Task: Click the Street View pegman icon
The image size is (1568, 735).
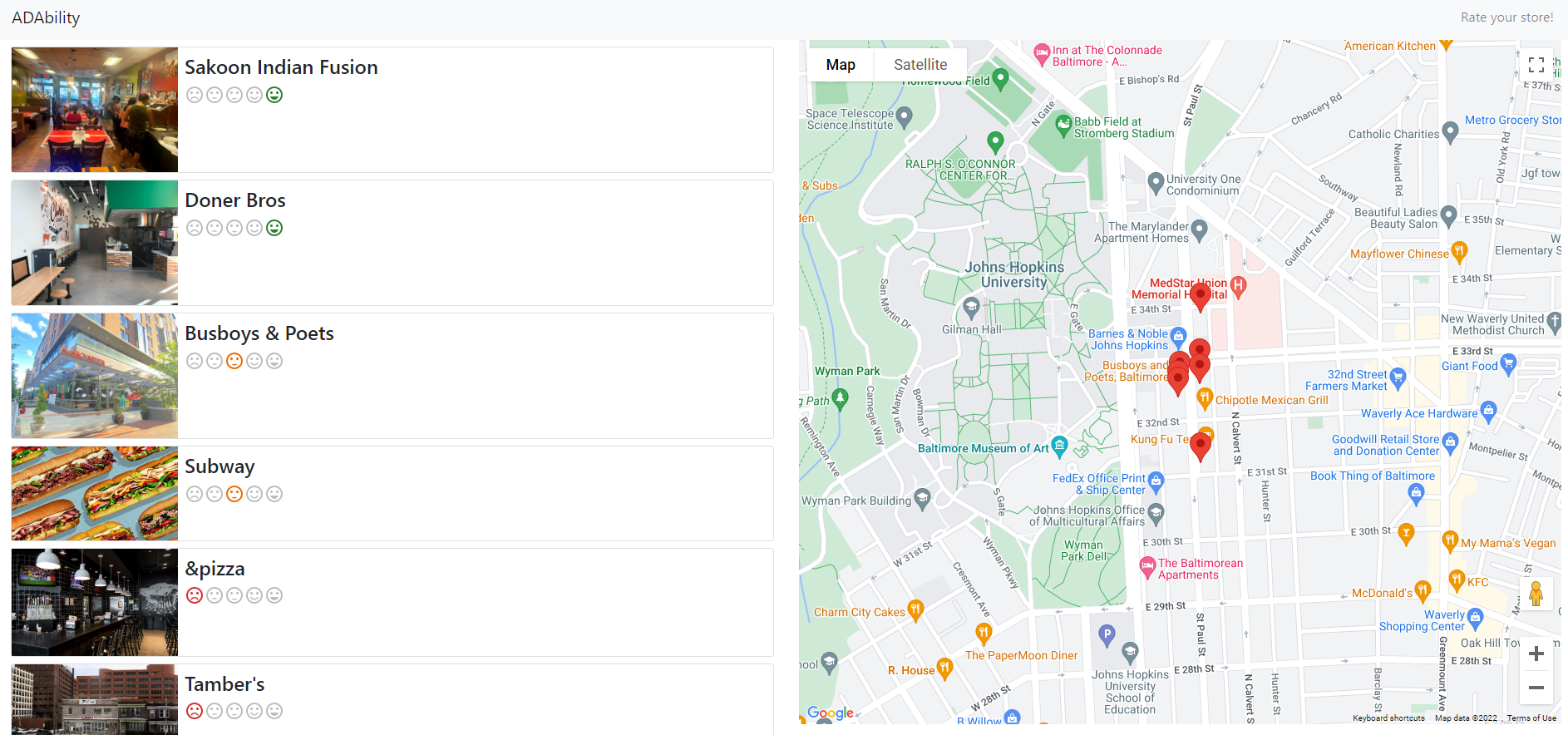Action: click(1536, 594)
